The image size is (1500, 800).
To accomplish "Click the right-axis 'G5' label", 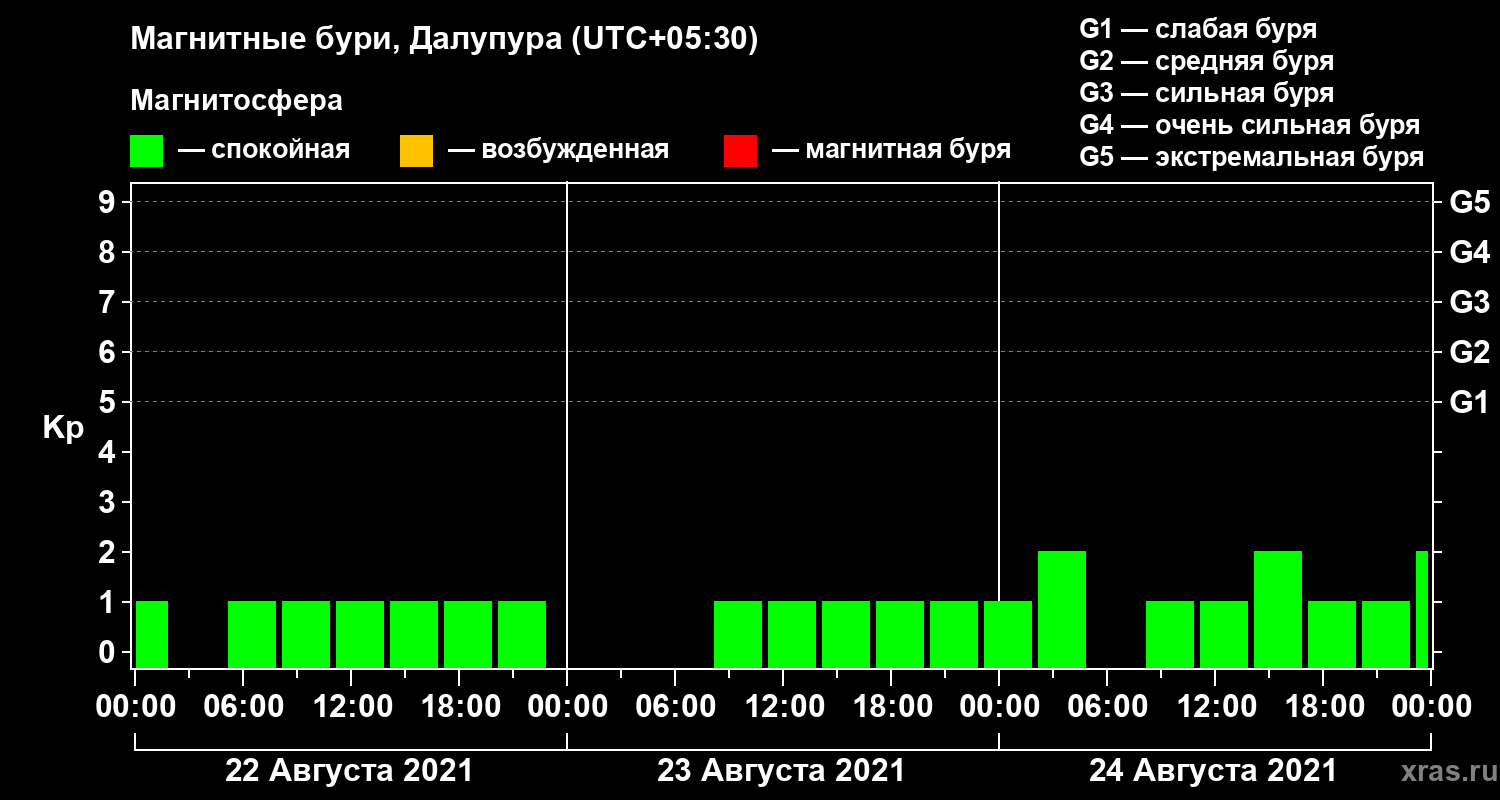I will tap(1469, 202).
